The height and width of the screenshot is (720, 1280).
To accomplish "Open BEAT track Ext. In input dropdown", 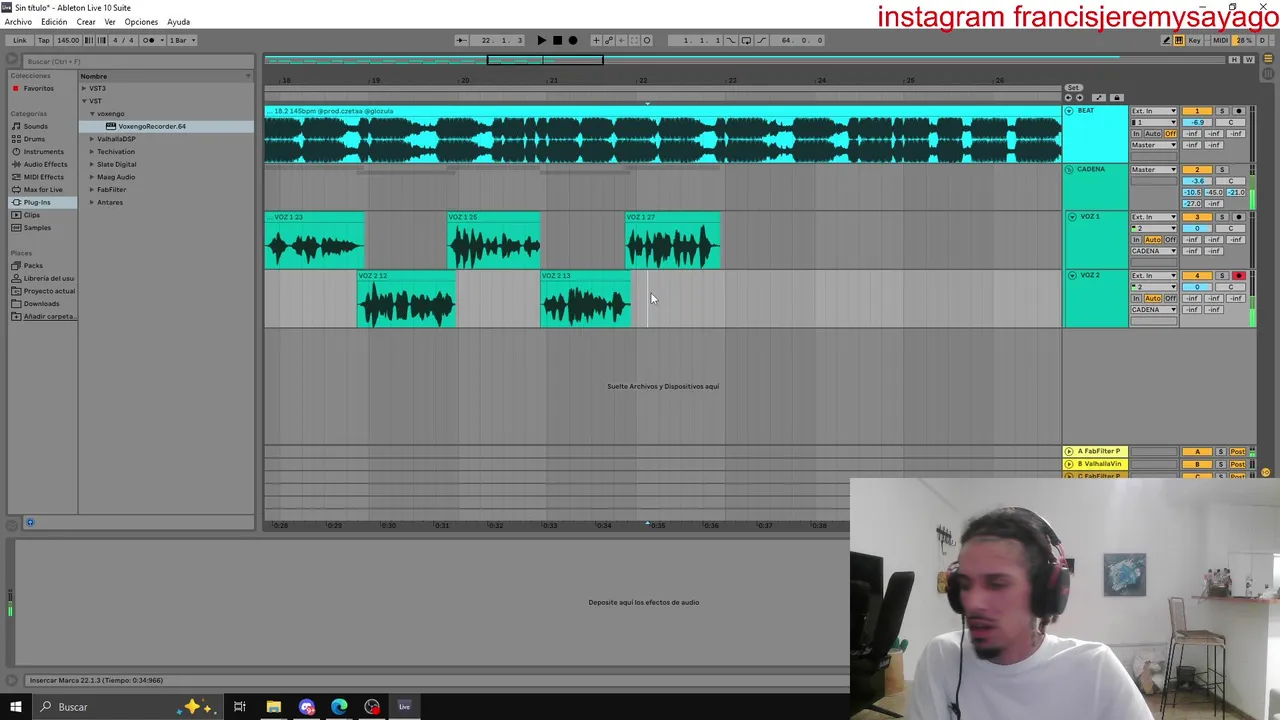I will click(1154, 111).
